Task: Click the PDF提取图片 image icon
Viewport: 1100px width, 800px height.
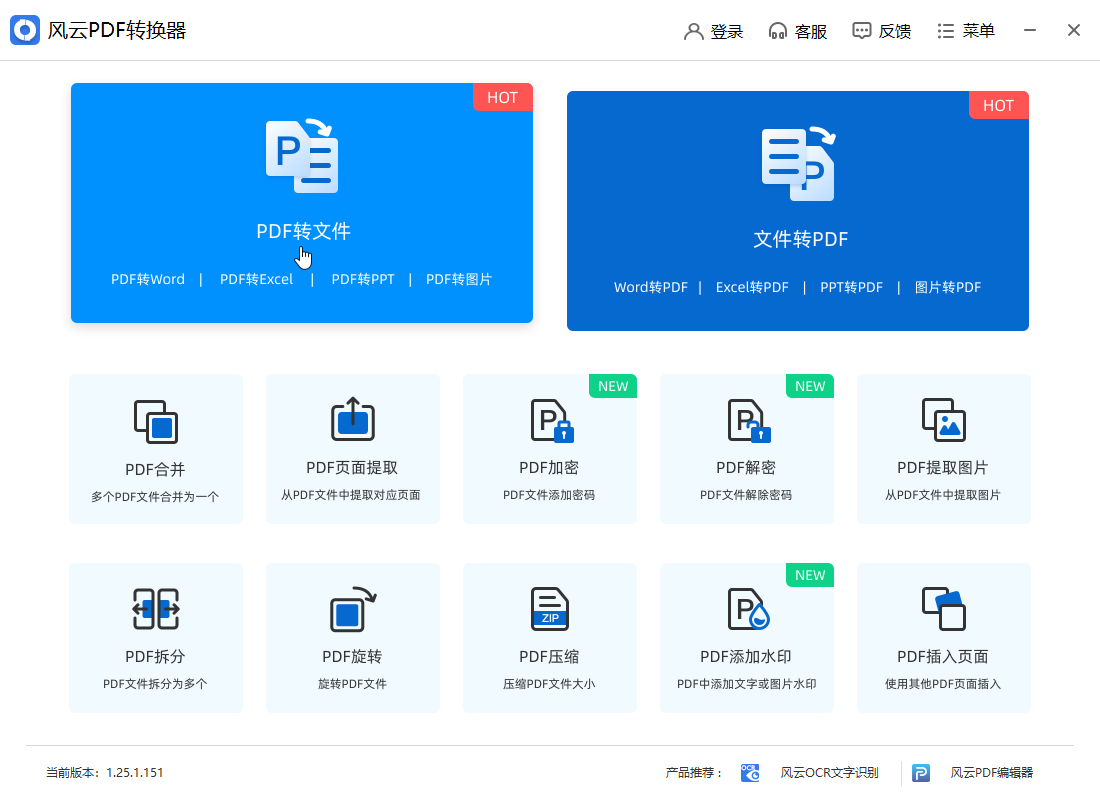Action: pyautogui.click(x=944, y=420)
